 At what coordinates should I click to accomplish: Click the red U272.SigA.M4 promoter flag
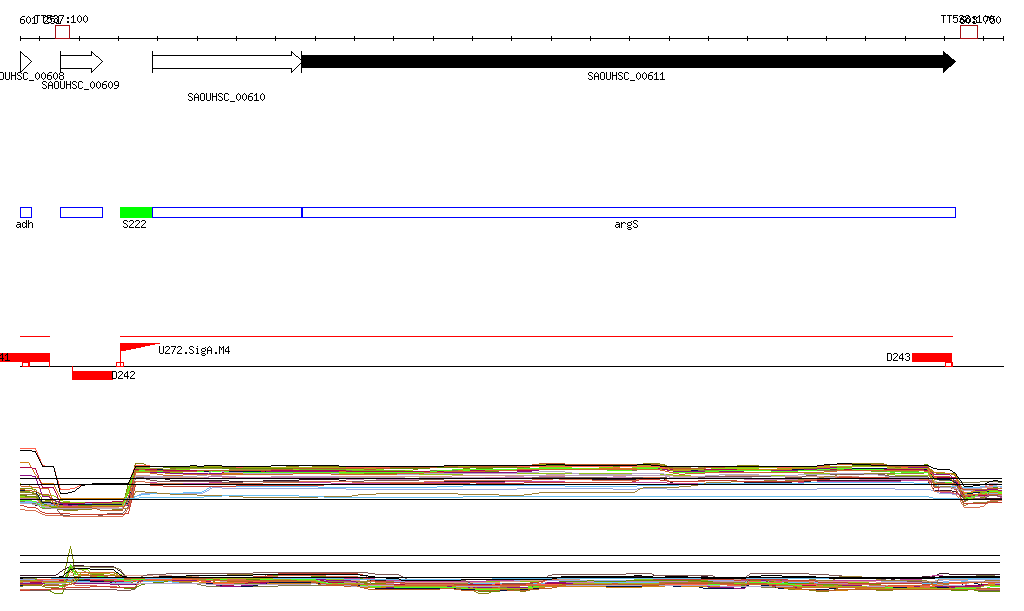(133, 348)
